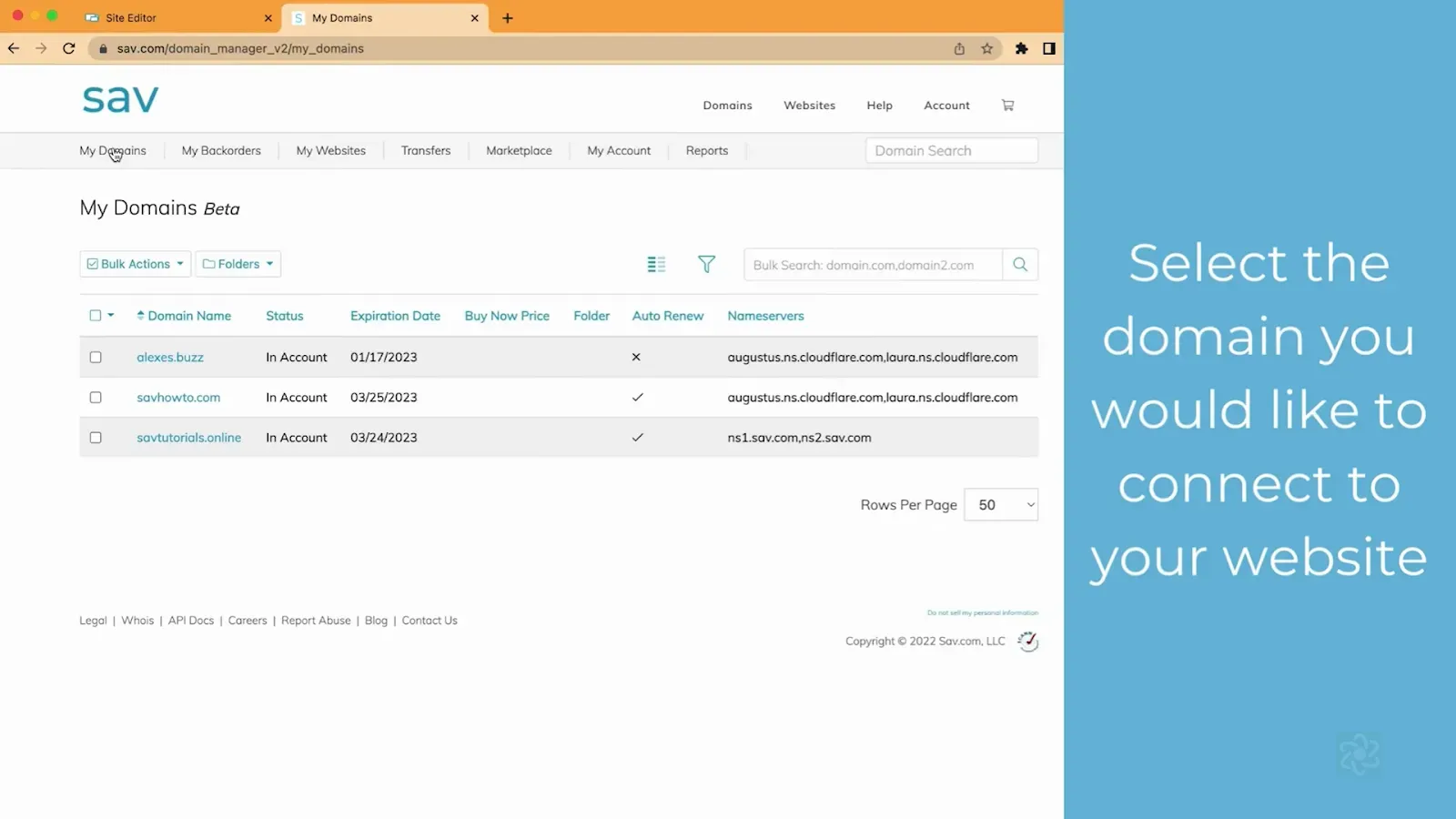
Task: Open the Whois footer link
Action: (137, 621)
